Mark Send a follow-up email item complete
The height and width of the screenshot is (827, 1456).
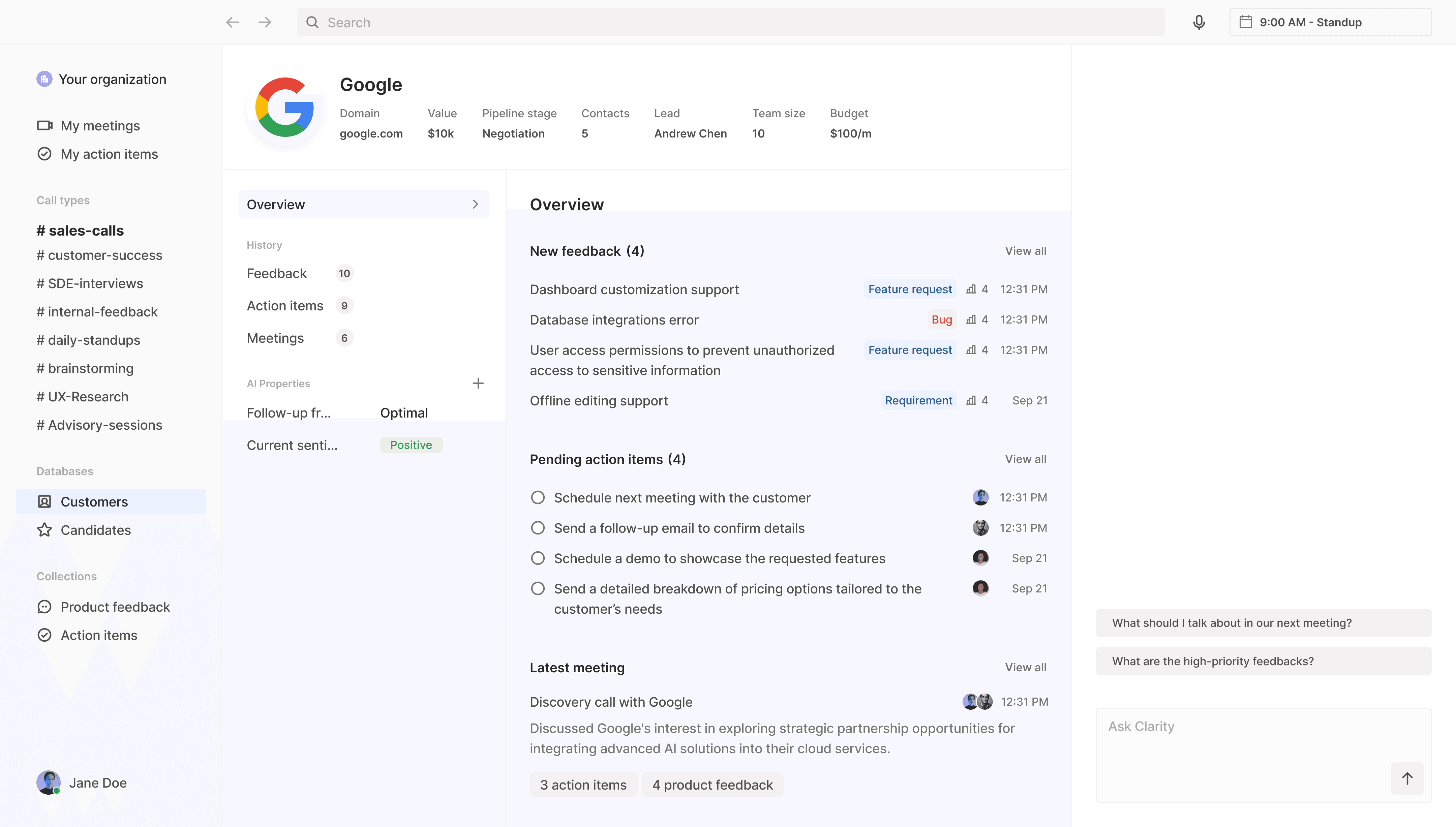pos(537,528)
